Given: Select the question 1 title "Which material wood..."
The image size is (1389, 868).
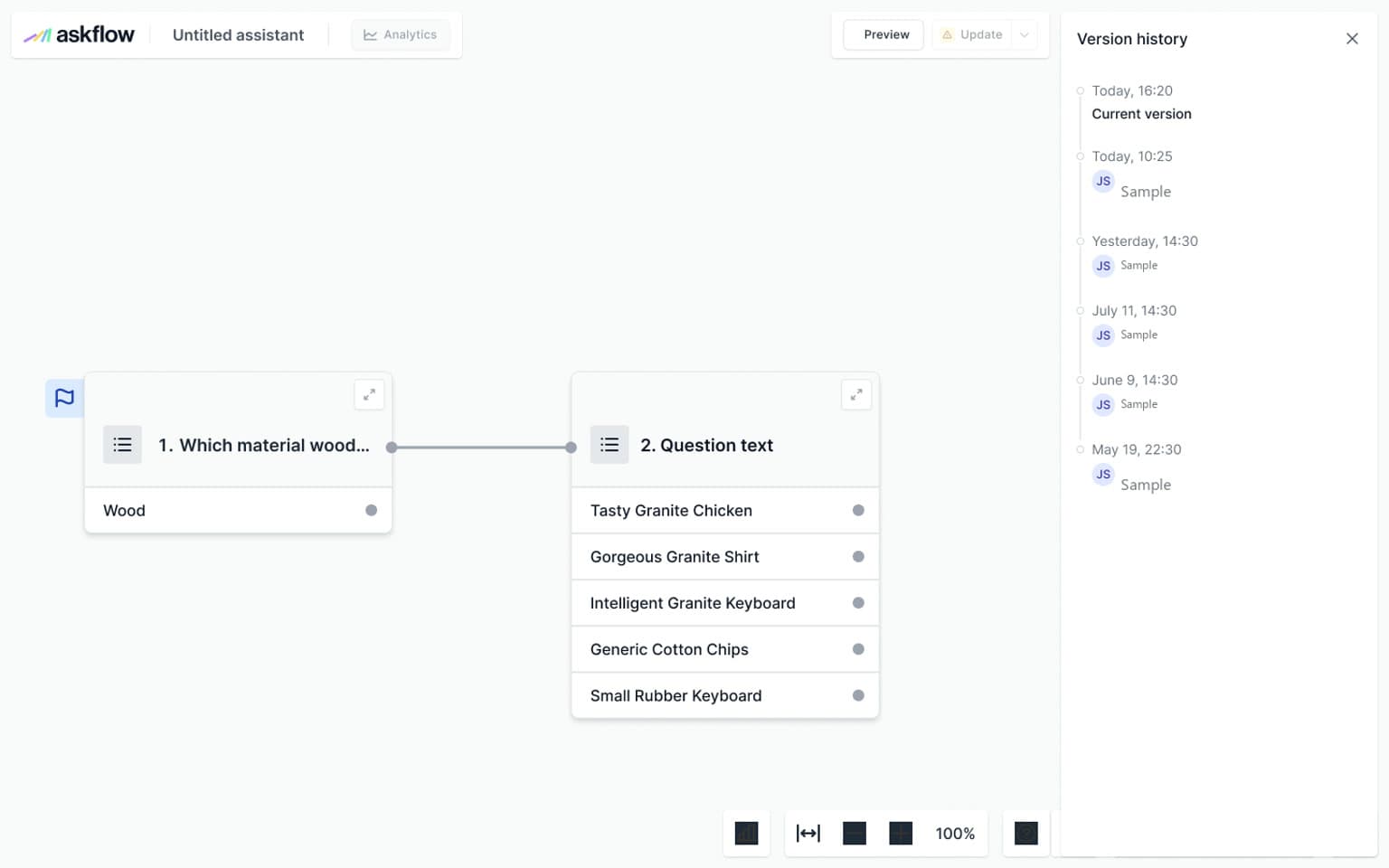Looking at the screenshot, I should tap(264, 445).
